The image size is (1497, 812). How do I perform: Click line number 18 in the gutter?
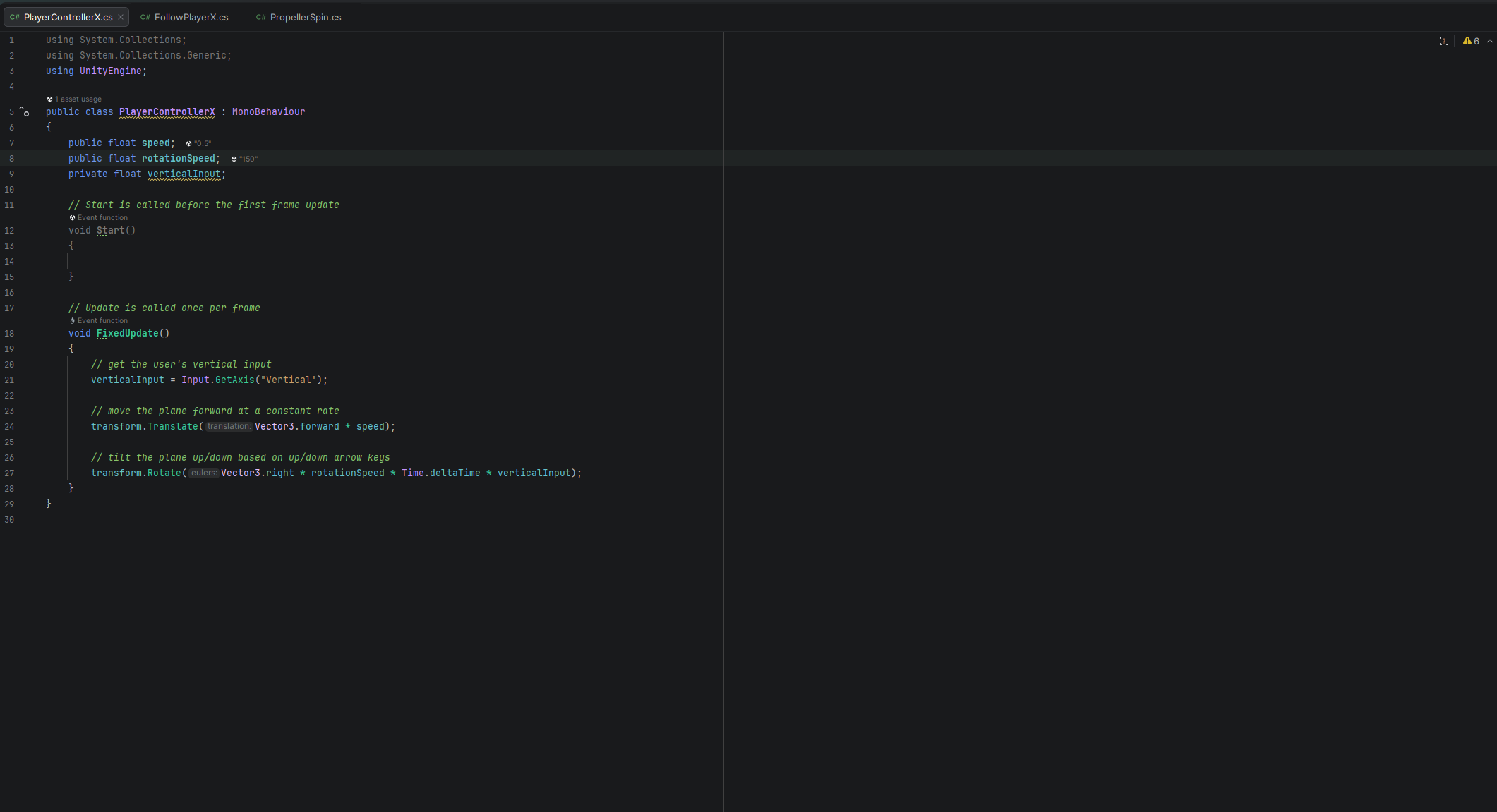[x=9, y=333]
